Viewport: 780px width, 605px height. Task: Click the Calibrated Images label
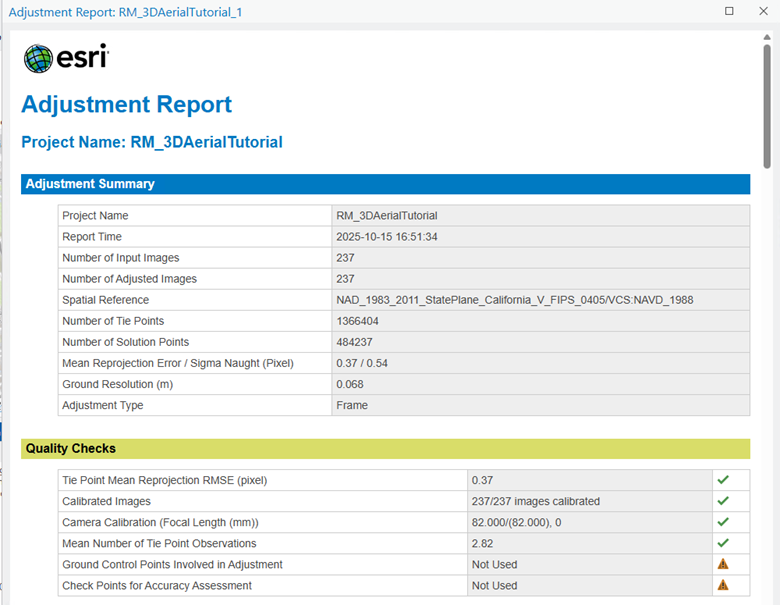point(106,501)
